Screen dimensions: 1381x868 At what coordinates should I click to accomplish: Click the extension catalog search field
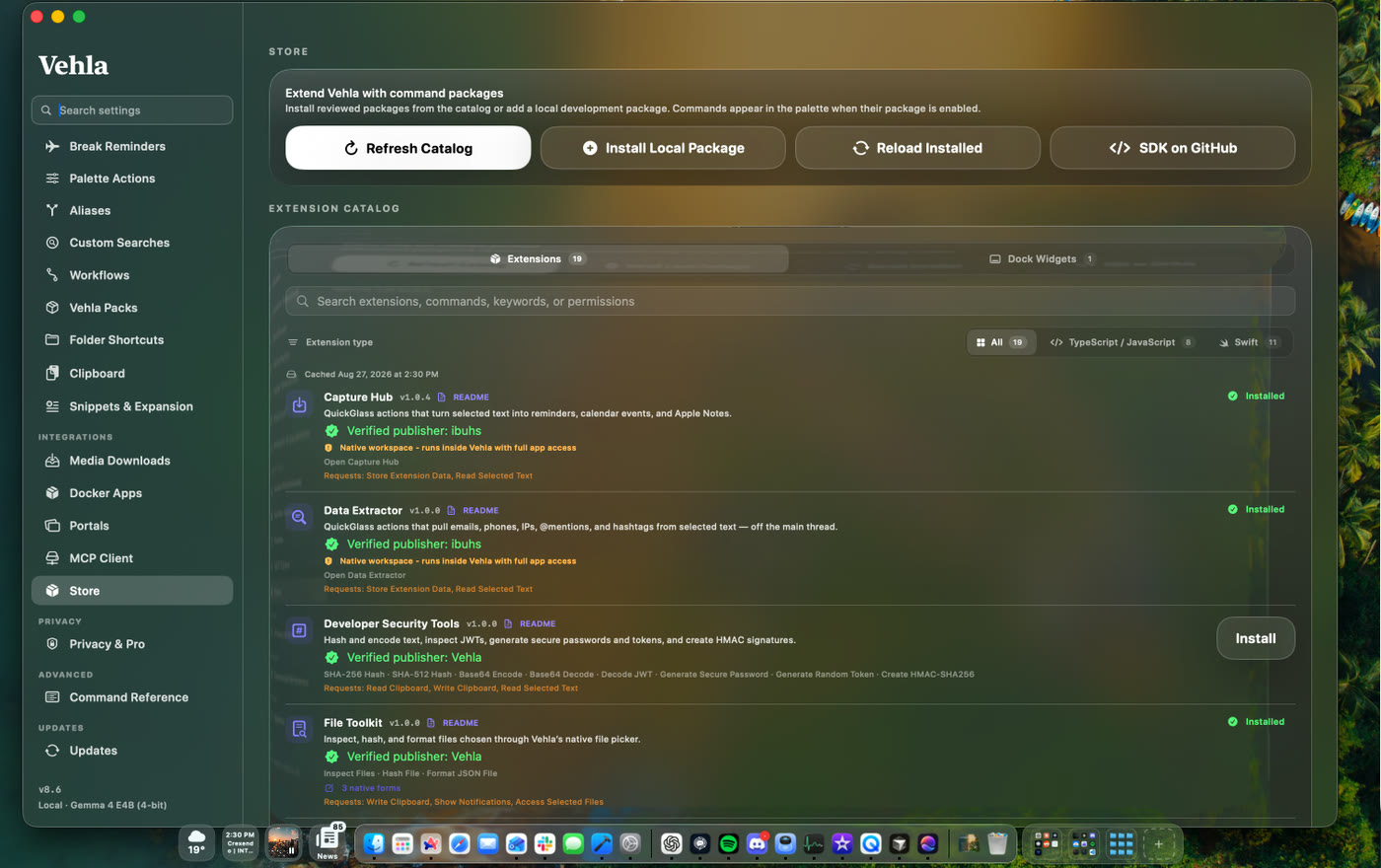tap(790, 302)
